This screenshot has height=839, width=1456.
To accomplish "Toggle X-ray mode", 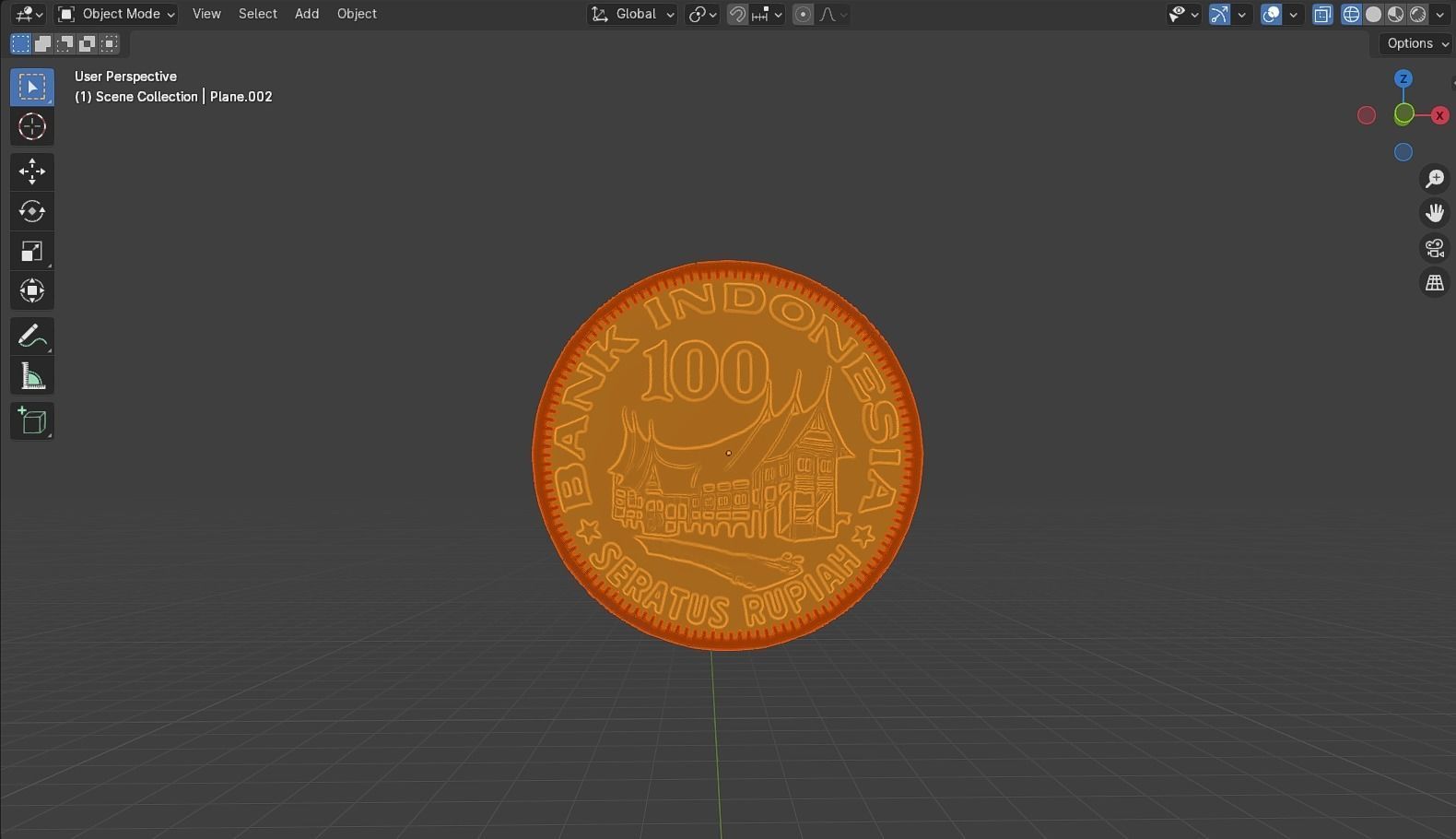I will click(x=1322, y=14).
